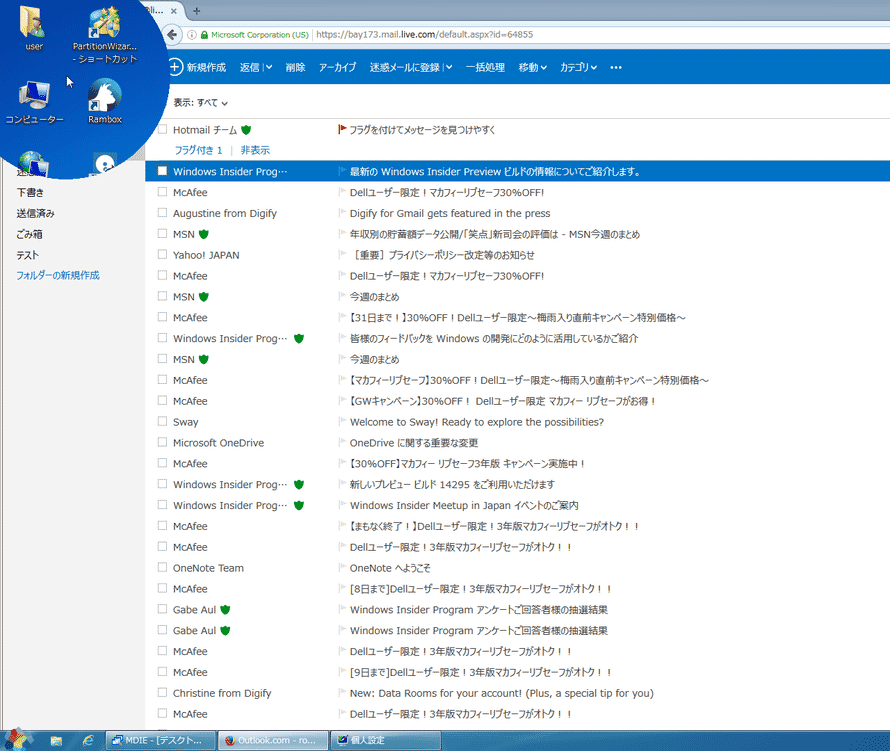Check the OneNote Team checkbox
Image resolution: width=890 pixels, height=751 pixels.
point(162,567)
